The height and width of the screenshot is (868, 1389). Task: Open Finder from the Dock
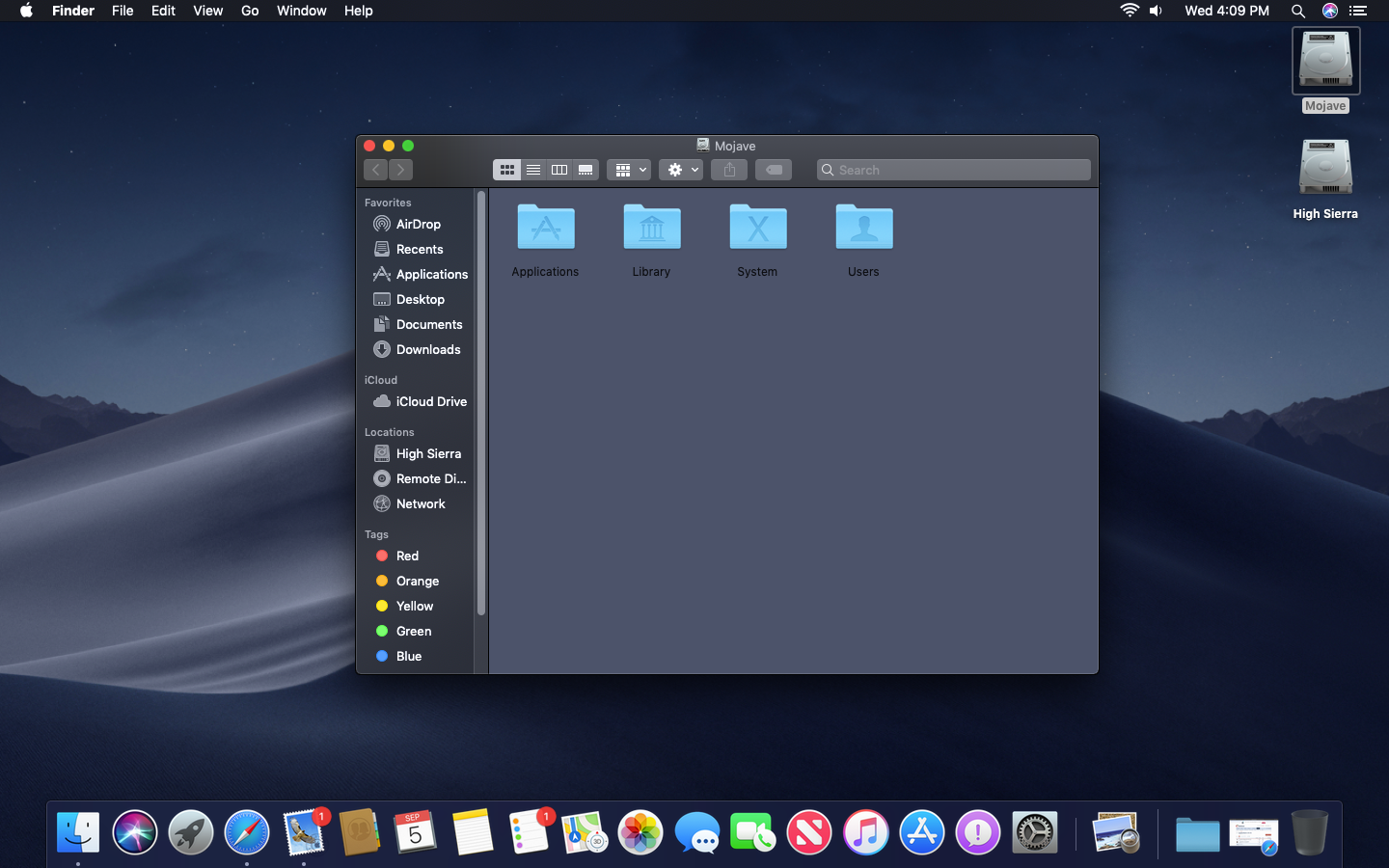78,832
